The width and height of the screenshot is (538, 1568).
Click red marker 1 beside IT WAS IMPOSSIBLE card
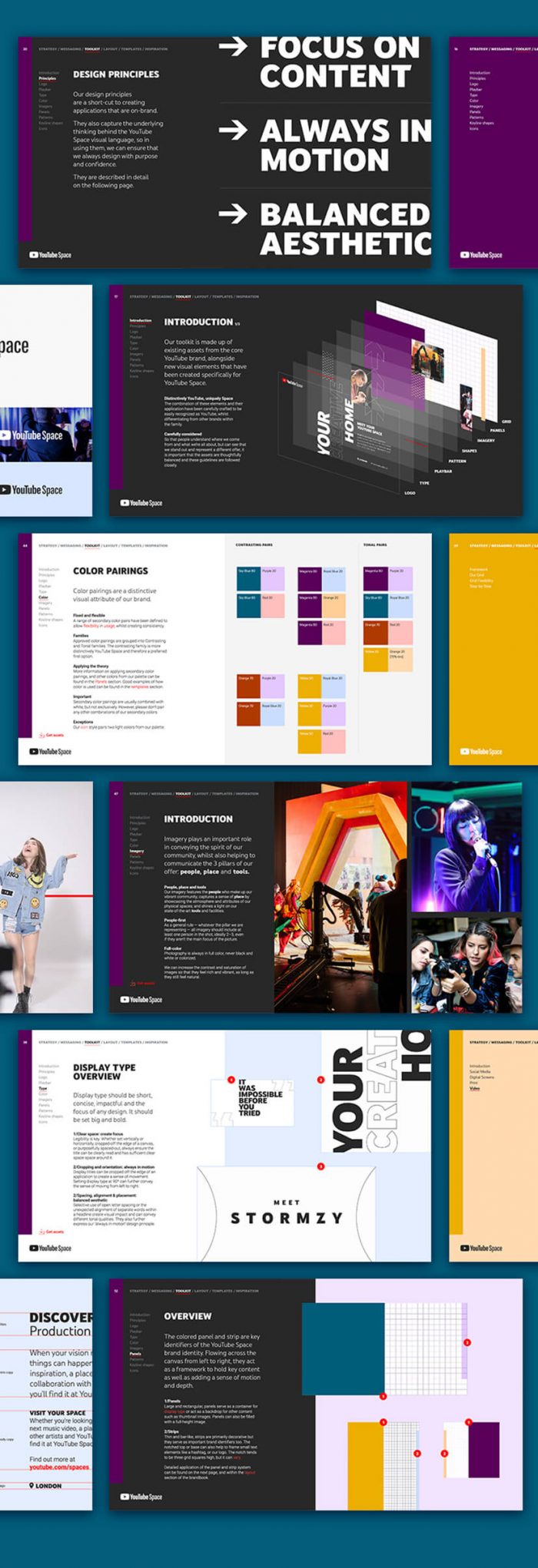(x=231, y=1080)
